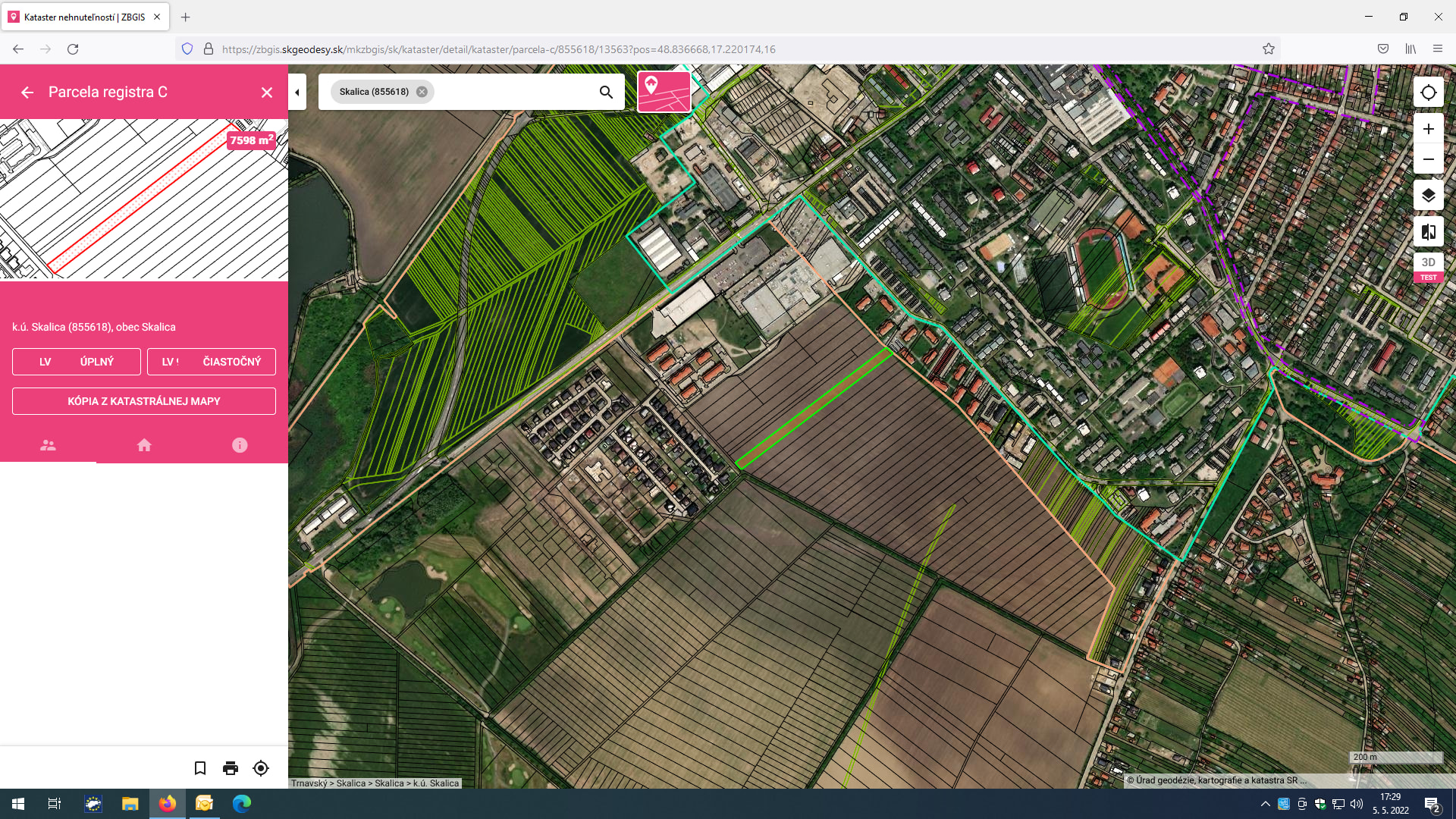Screen dimensions: 1456x819
Task: Open parcel thumbnail showing 7598 m²
Action: coord(144,199)
